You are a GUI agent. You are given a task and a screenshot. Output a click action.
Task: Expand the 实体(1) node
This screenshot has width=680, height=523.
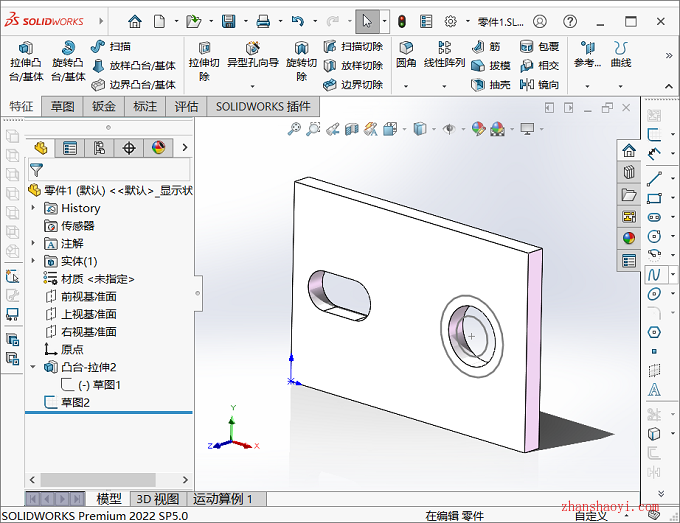[x=33, y=261]
